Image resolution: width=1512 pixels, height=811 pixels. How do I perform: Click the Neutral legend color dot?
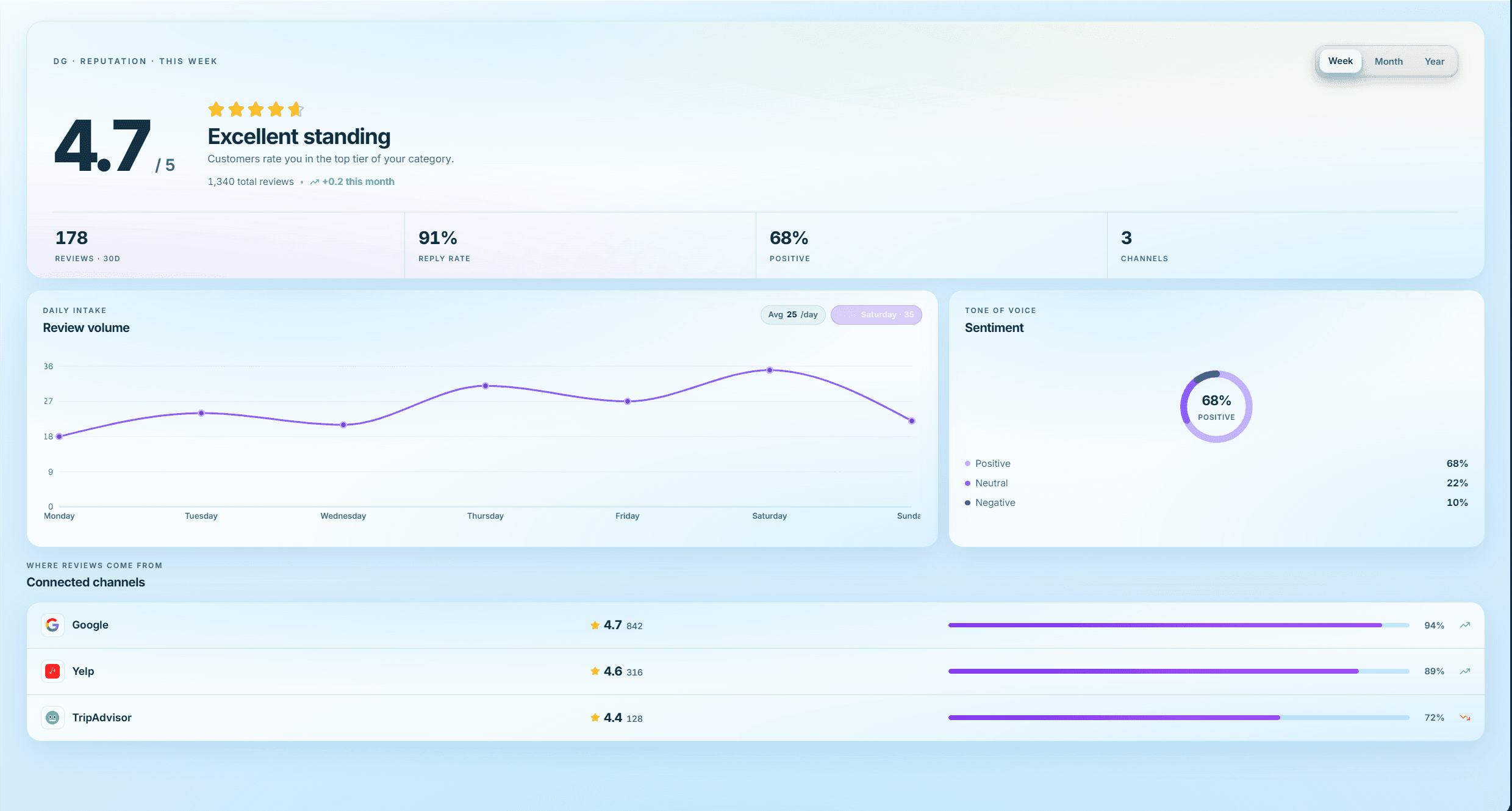point(967,483)
